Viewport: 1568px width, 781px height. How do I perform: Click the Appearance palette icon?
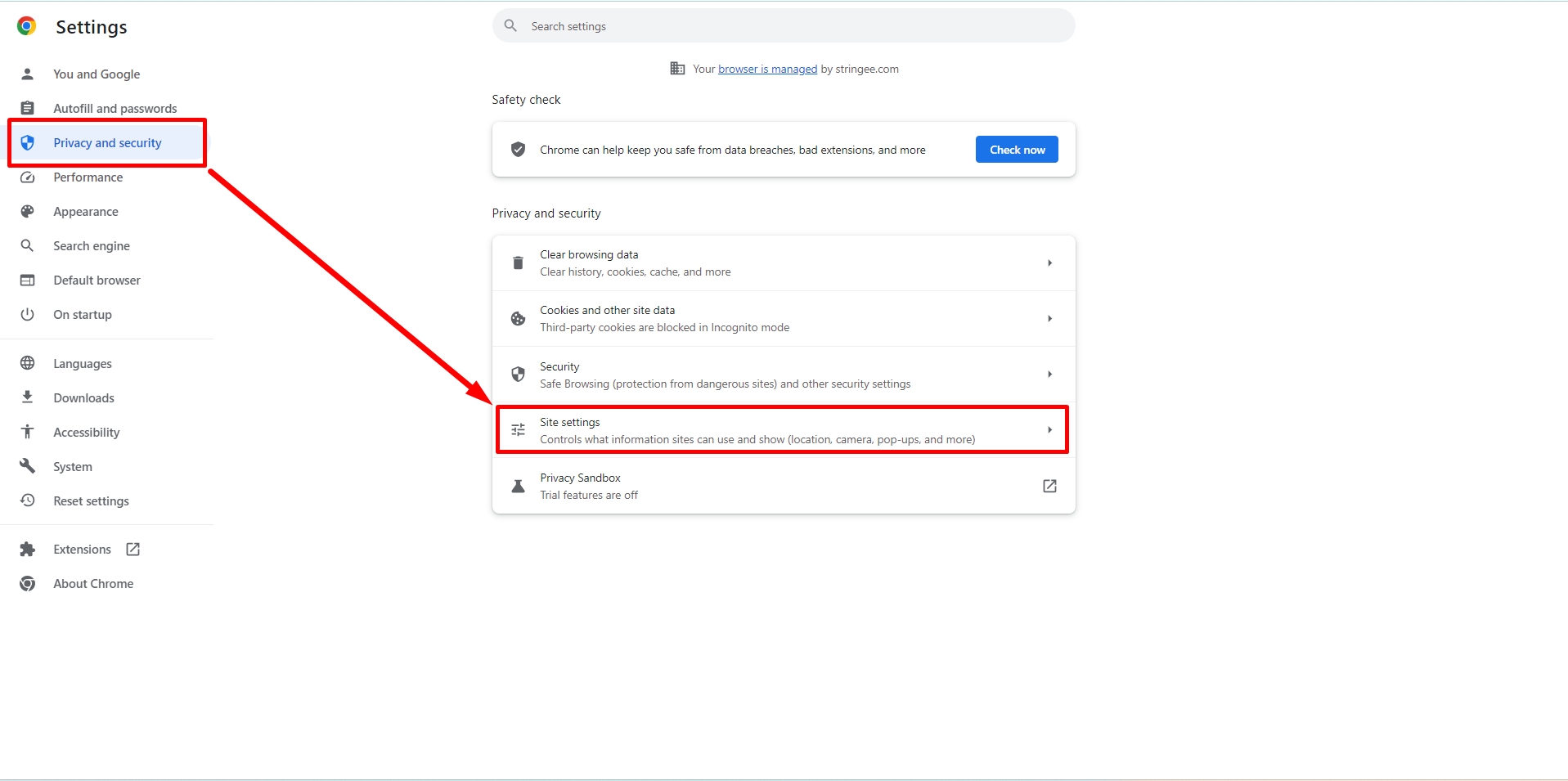[27, 212]
